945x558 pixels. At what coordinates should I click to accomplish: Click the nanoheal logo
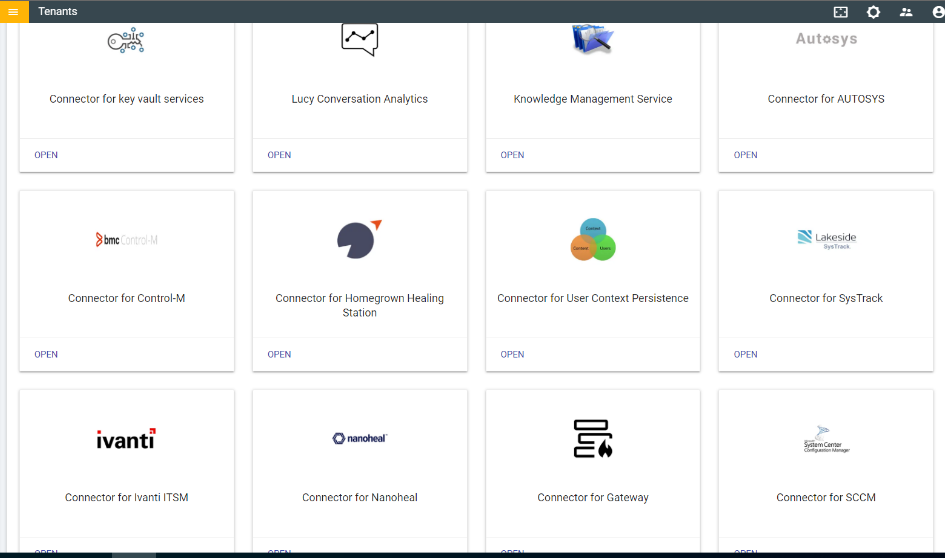point(360,438)
